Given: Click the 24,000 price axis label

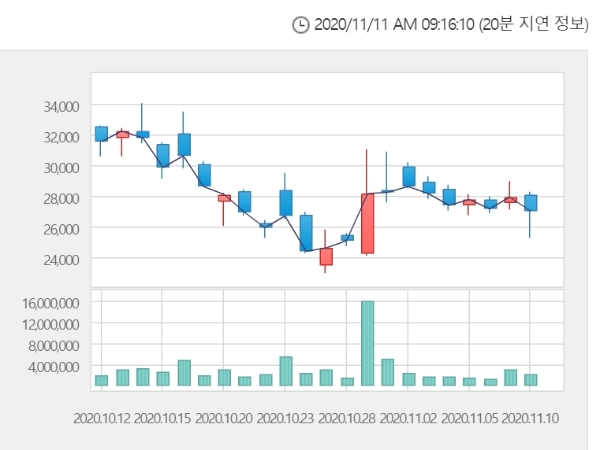Looking at the screenshot, I should click(58, 260).
